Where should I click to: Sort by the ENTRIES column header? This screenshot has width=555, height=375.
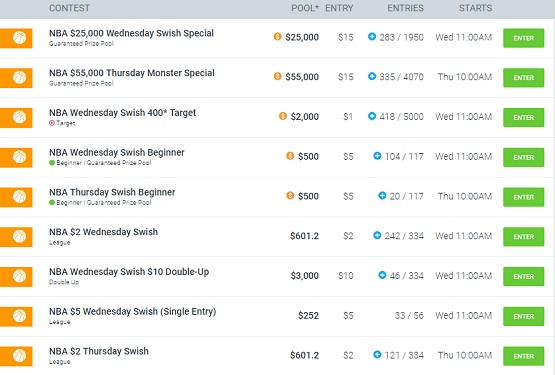pyautogui.click(x=405, y=8)
